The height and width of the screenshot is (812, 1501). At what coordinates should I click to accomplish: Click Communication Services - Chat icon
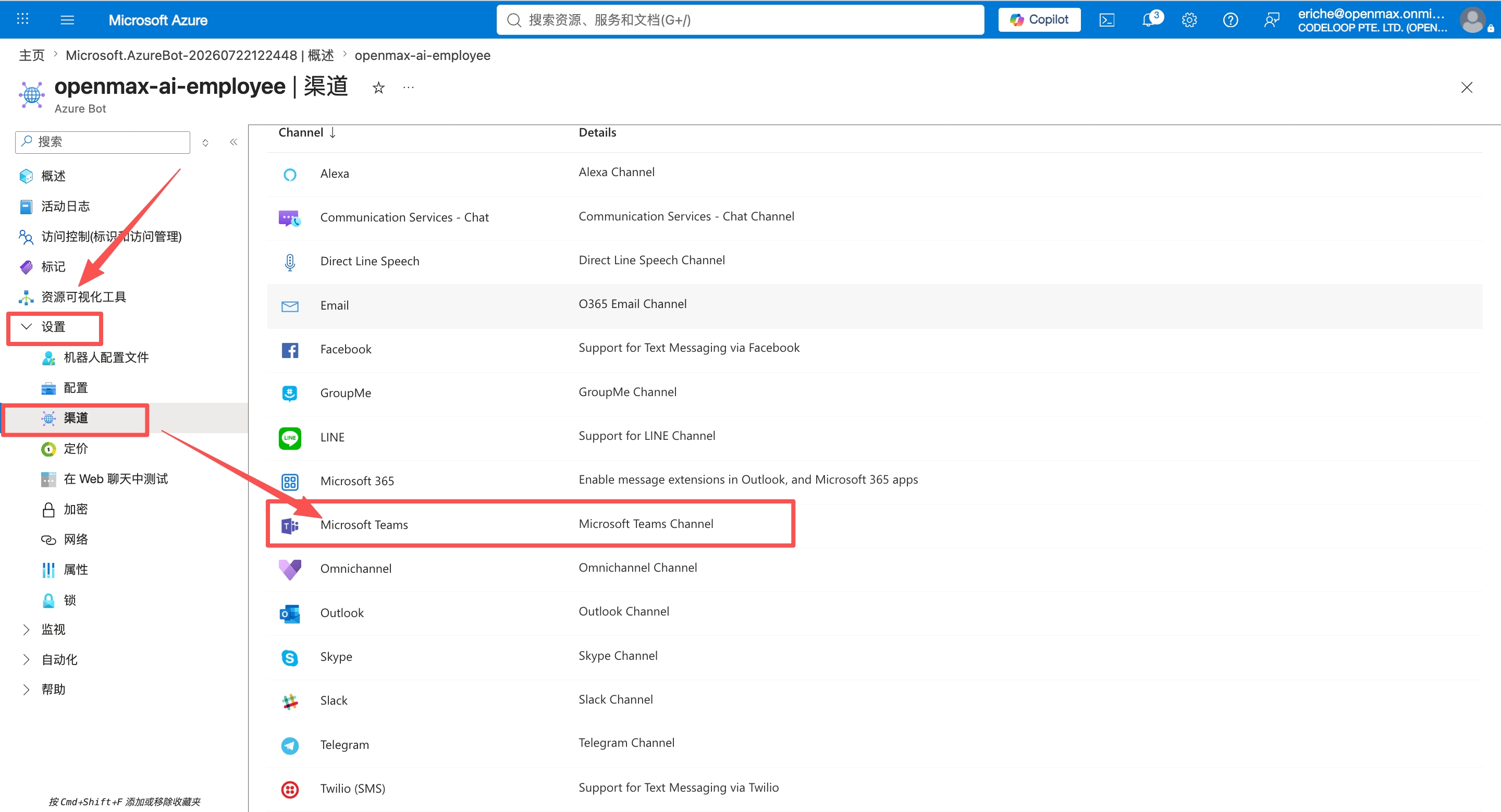coord(290,218)
